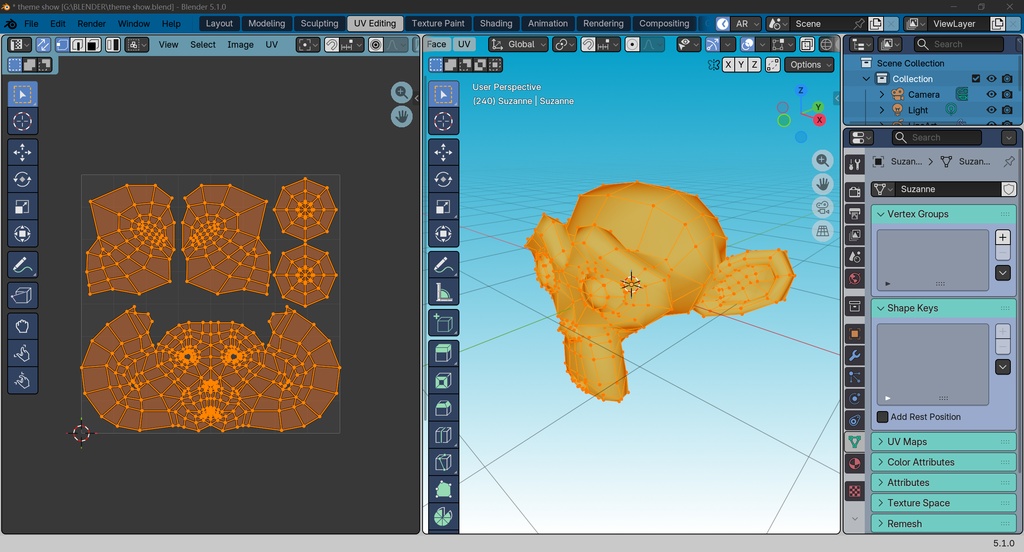The image size is (1024, 552).
Task: Click the Scene name field
Action: point(820,24)
